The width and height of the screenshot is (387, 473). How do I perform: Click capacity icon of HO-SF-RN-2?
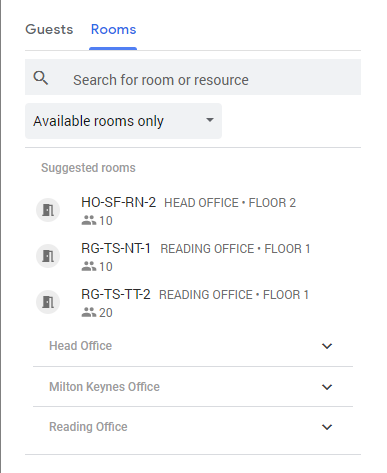click(89, 220)
